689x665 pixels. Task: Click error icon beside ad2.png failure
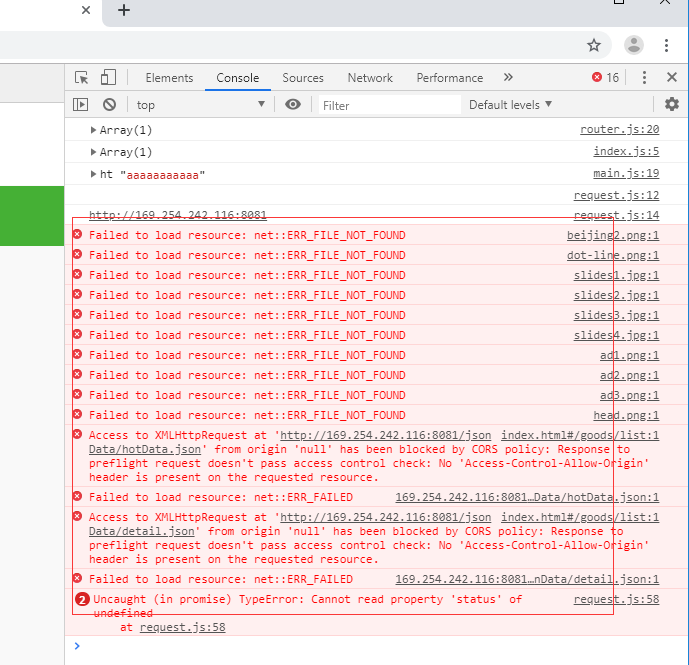tap(78, 374)
